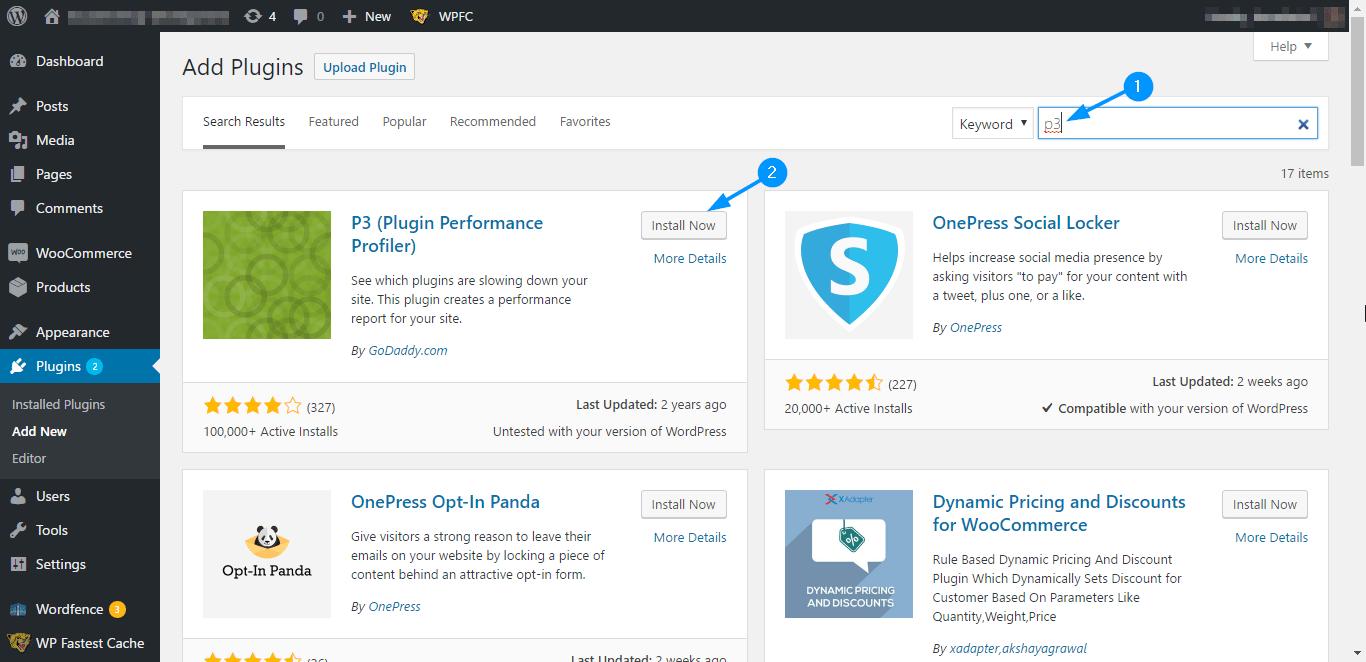Open the Keyword search type dropdown
This screenshot has height=662, width=1366.
point(993,124)
